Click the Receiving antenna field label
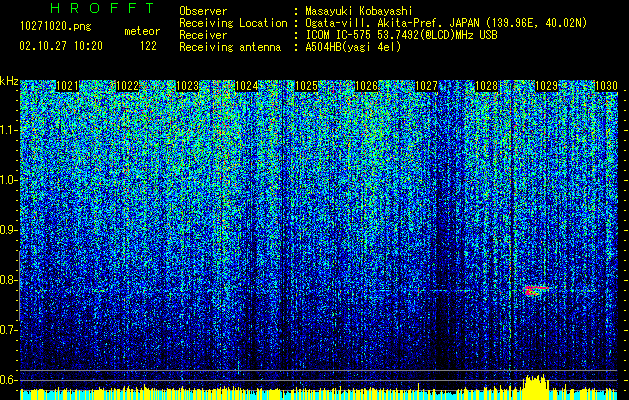This screenshot has width=629, height=400. coord(230,47)
